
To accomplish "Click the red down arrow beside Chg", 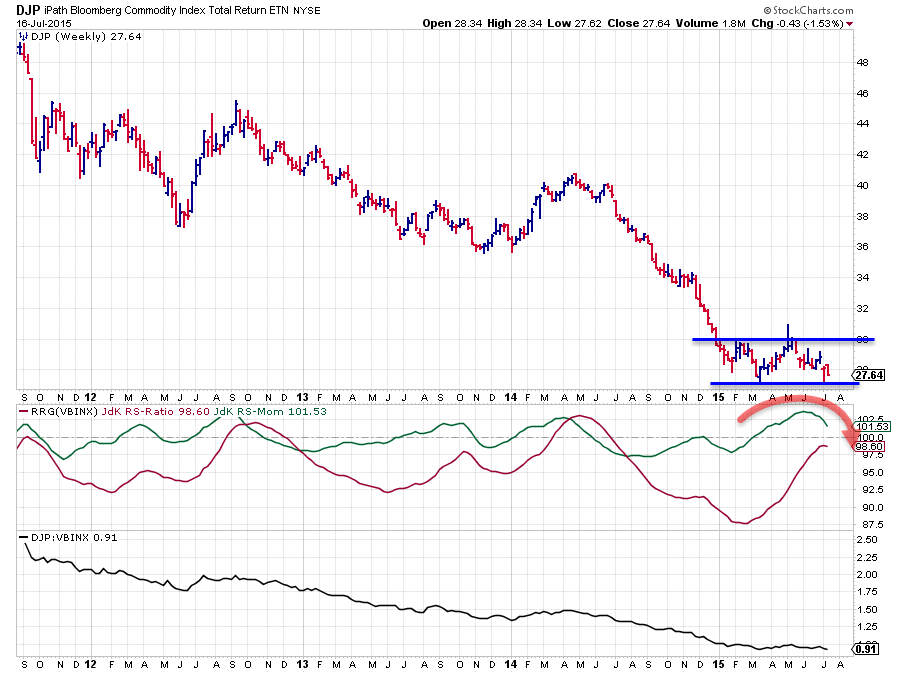I will coord(849,23).
